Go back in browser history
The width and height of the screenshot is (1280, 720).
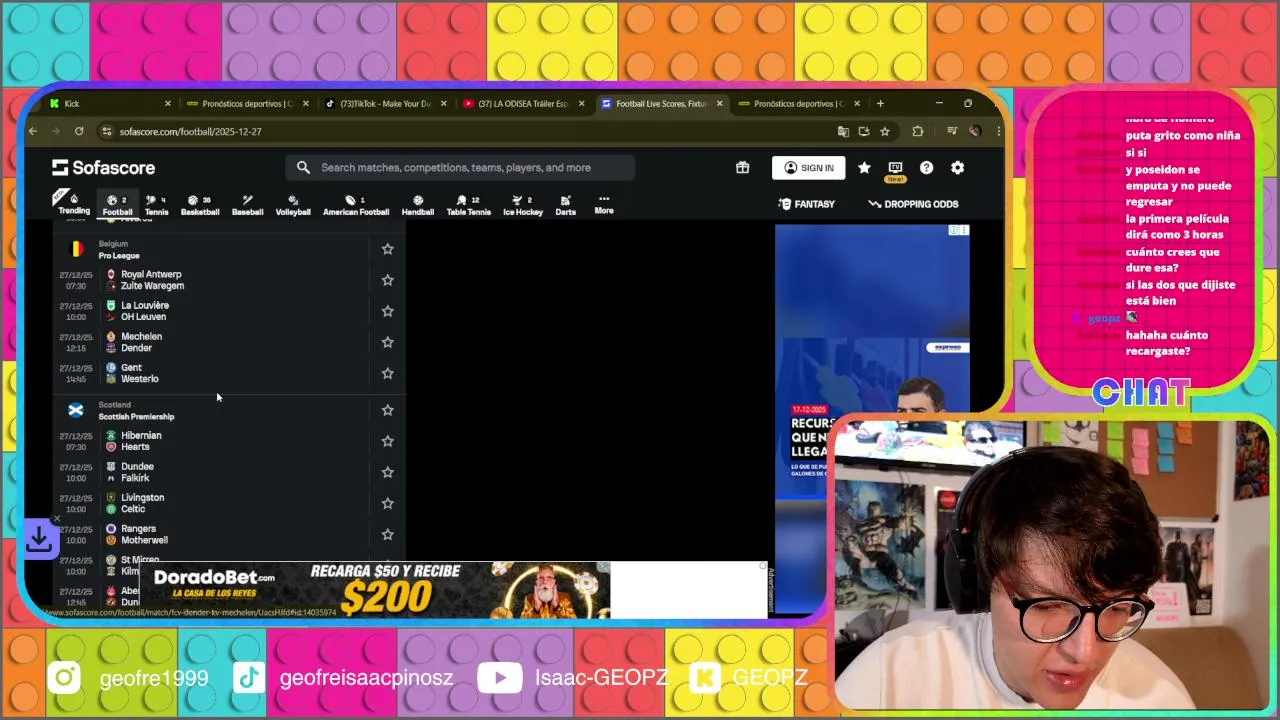point(33,131)
